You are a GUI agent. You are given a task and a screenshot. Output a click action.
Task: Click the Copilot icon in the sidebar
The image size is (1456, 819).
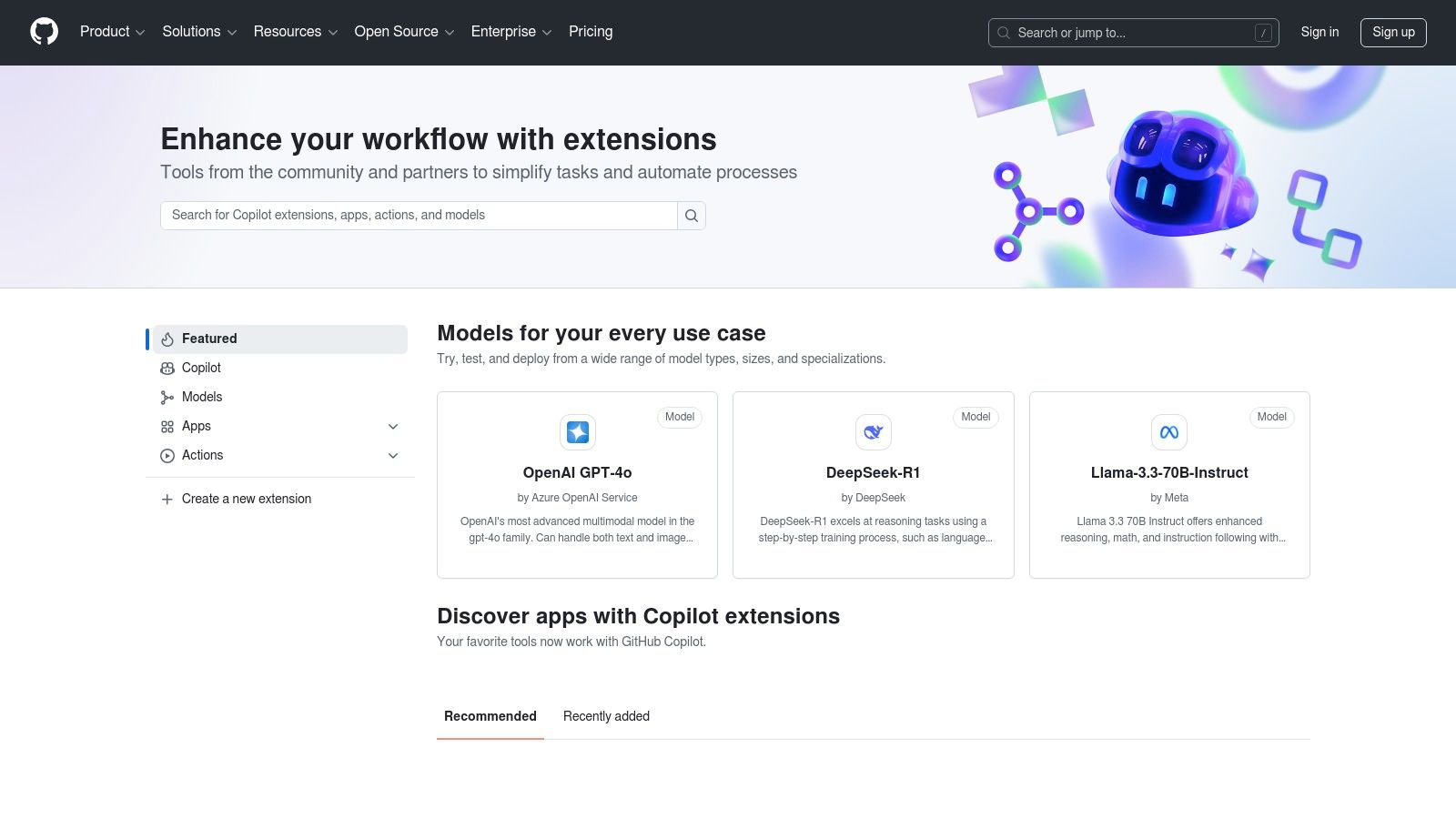point(167,369)
